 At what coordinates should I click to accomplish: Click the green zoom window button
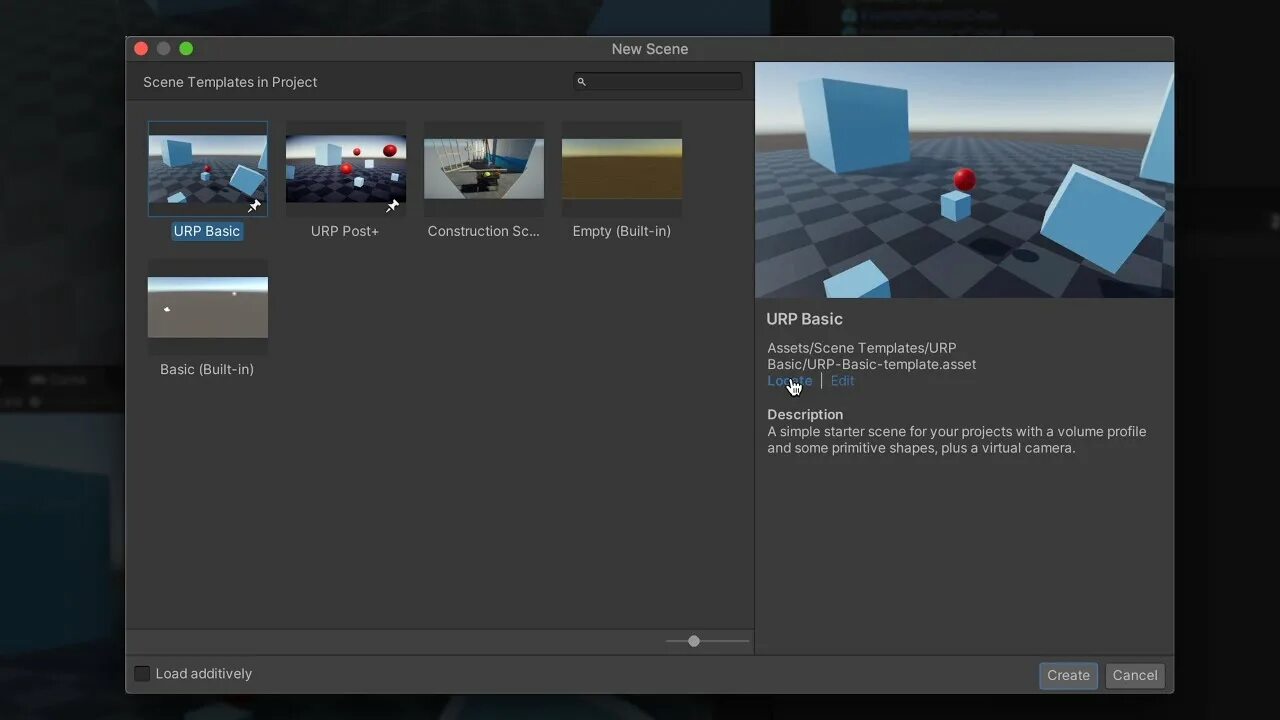186,49
